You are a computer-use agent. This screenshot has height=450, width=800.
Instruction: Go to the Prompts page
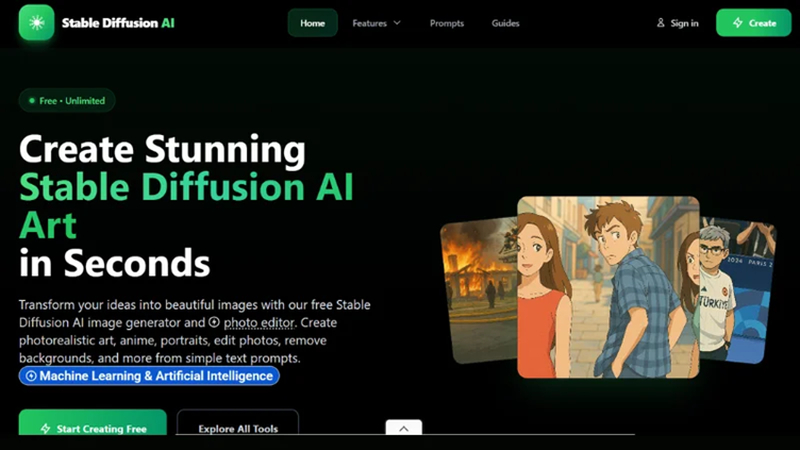[x=446, y=23]
